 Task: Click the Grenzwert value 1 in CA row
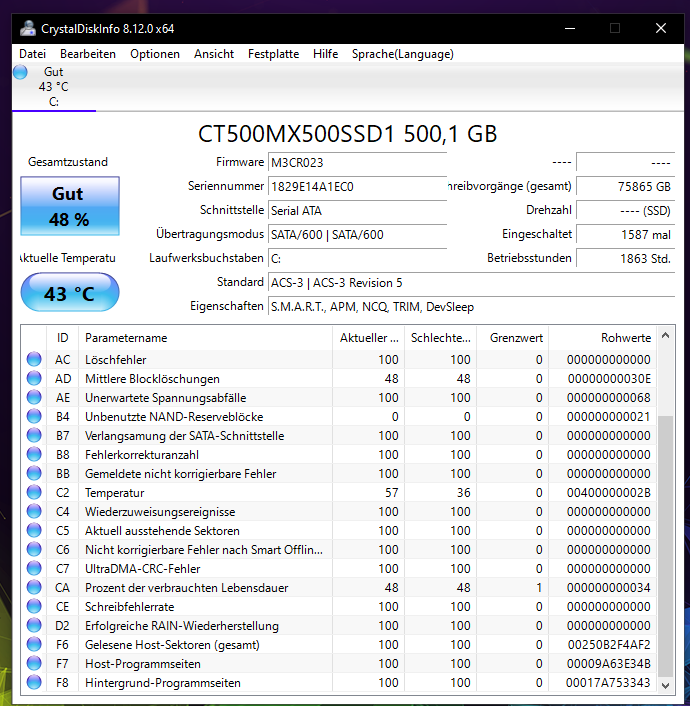click(539, 588)
